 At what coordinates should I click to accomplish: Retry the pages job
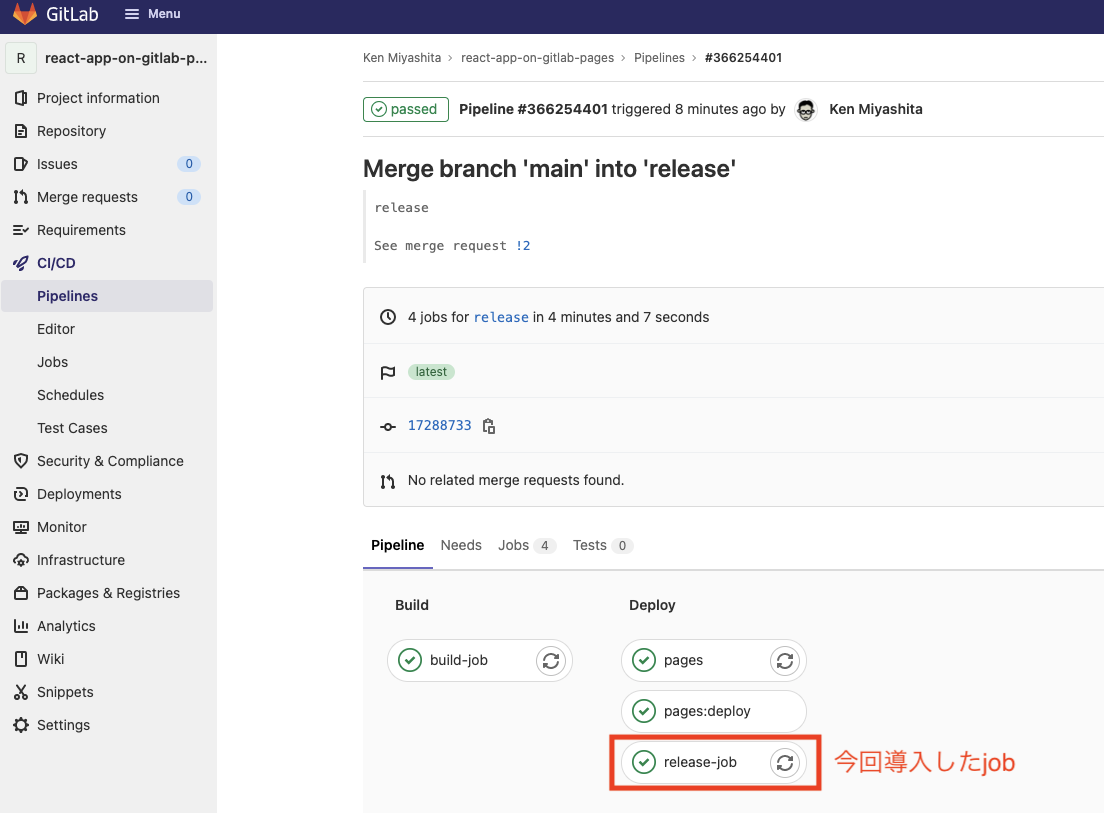785,660
